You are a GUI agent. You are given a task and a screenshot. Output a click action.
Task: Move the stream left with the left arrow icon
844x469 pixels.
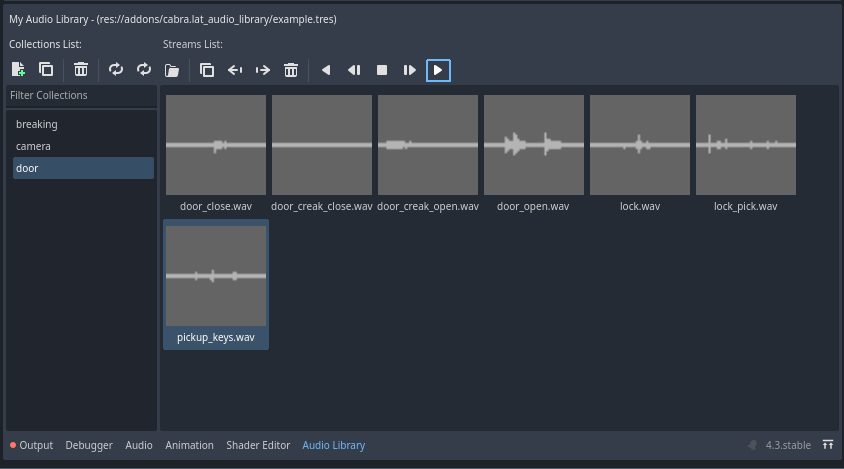click(x=235, y=70)
